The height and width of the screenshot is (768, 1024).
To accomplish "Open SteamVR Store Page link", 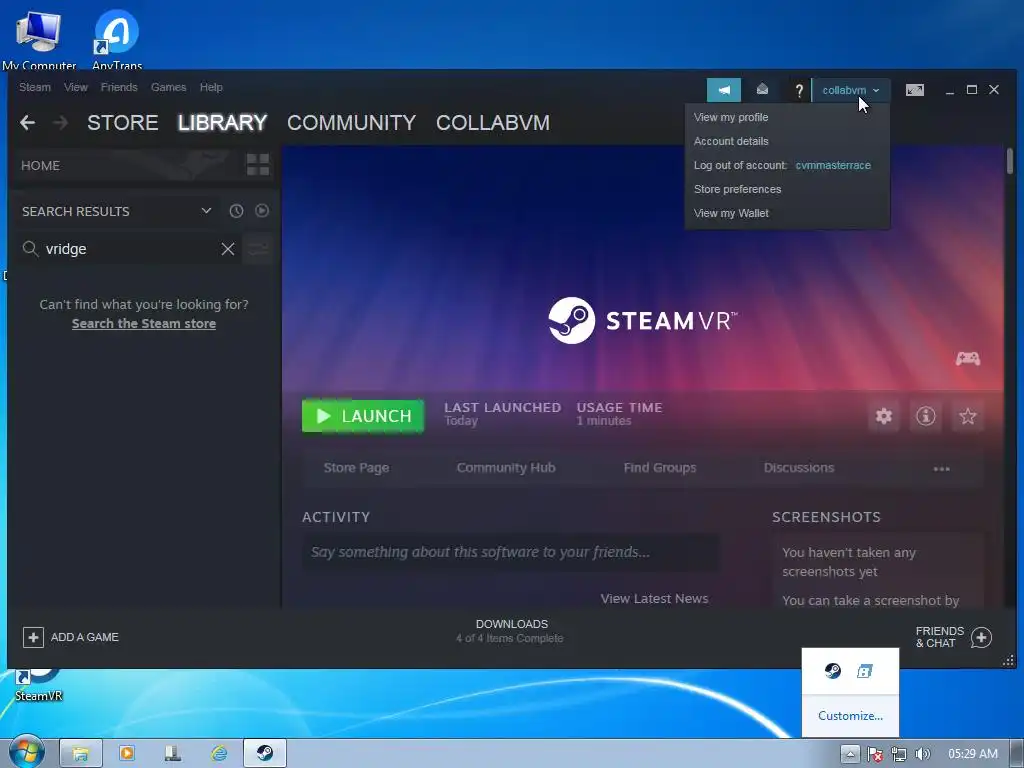I will point(357,468).
